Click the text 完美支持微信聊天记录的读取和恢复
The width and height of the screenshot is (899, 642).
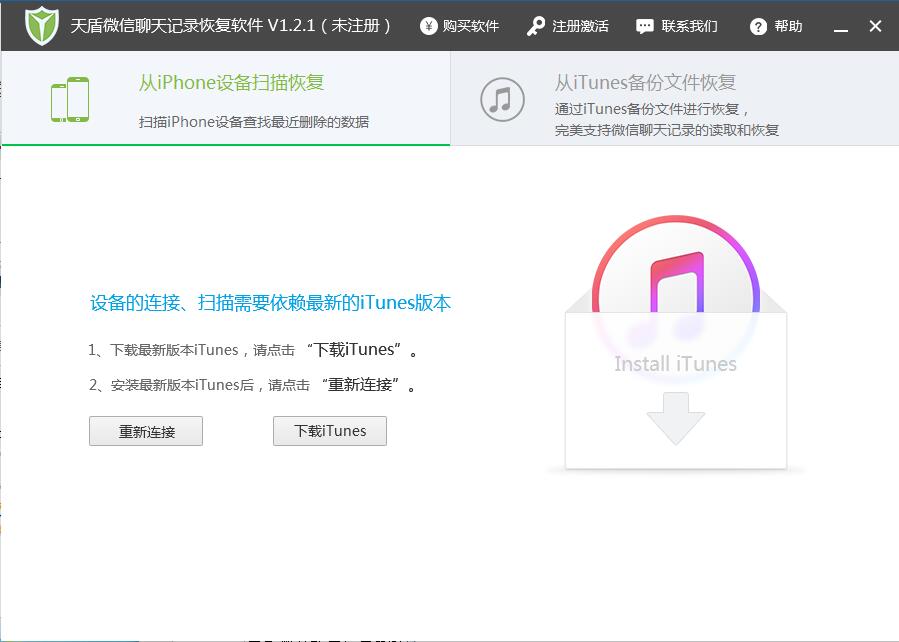click(x=666, y=130)
